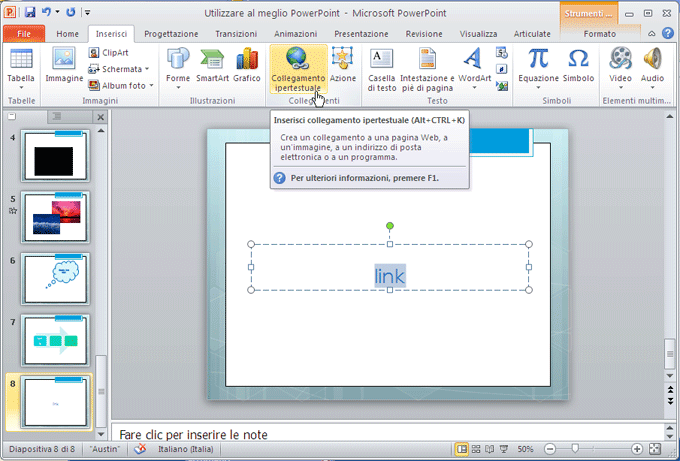Click the zoom in plus button
680x461 pixels.
637,449
